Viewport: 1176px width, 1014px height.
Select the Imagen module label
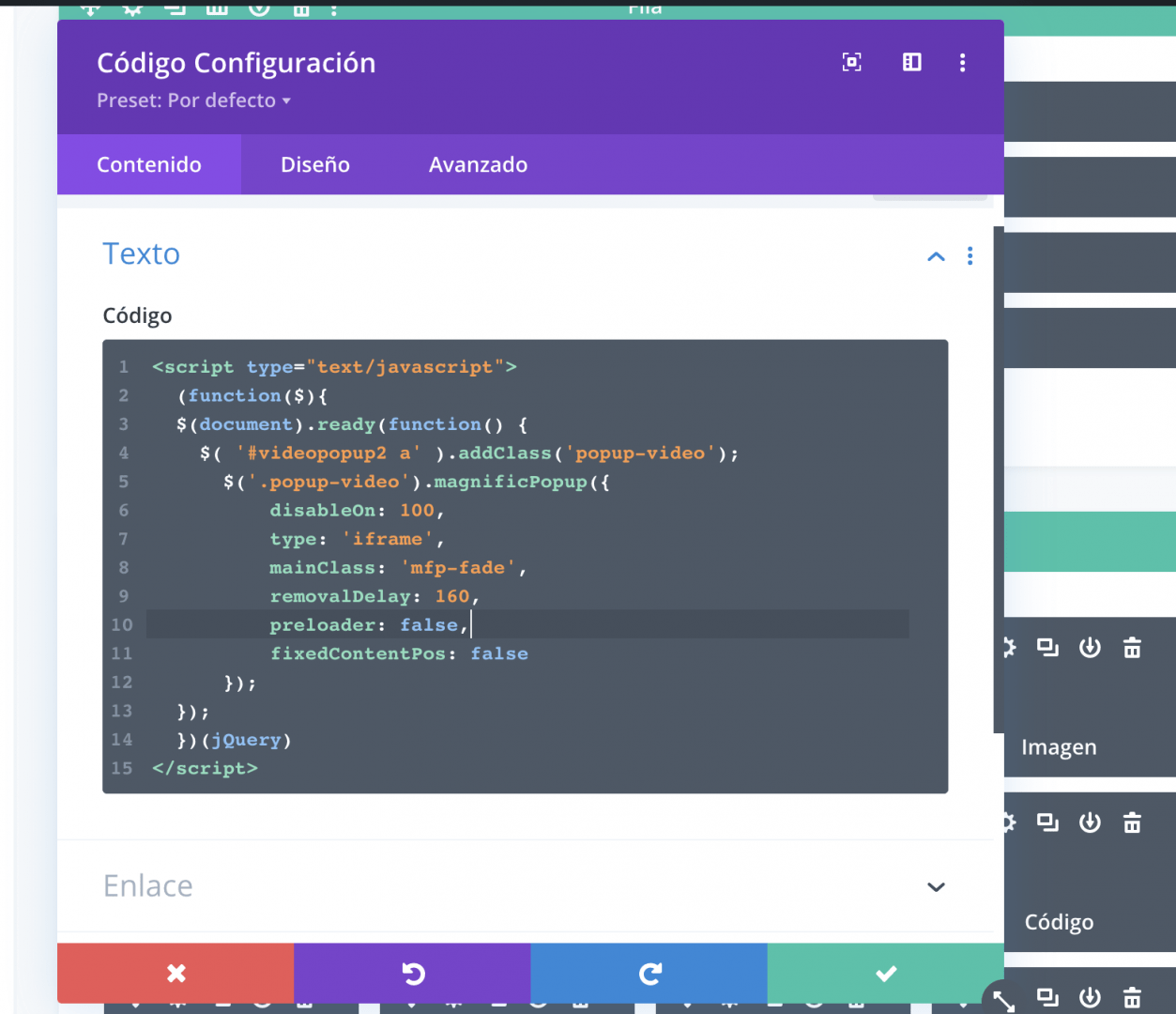(x=1059, y=747)
